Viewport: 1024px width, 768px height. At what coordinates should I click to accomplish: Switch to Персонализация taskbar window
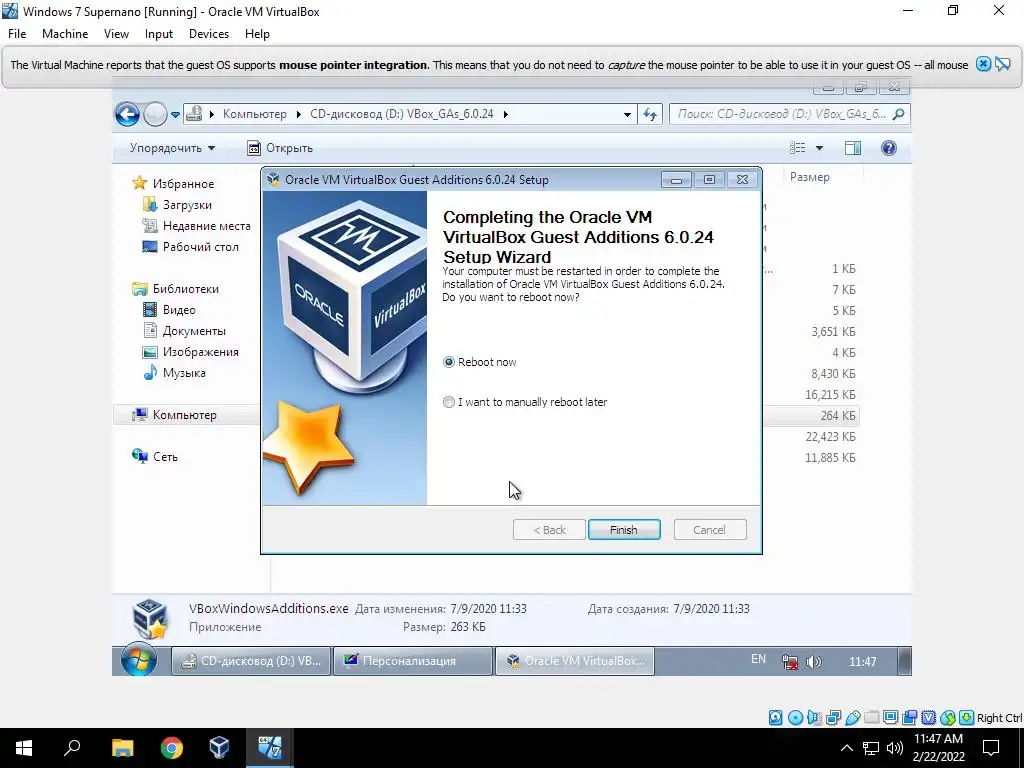[x=413, y=661]
